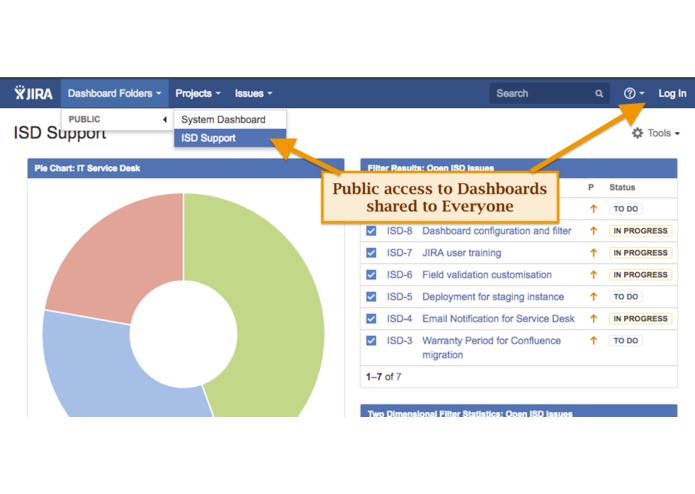Click the P priority column header
The image size is (695, 494).
(x=591, y=187)
